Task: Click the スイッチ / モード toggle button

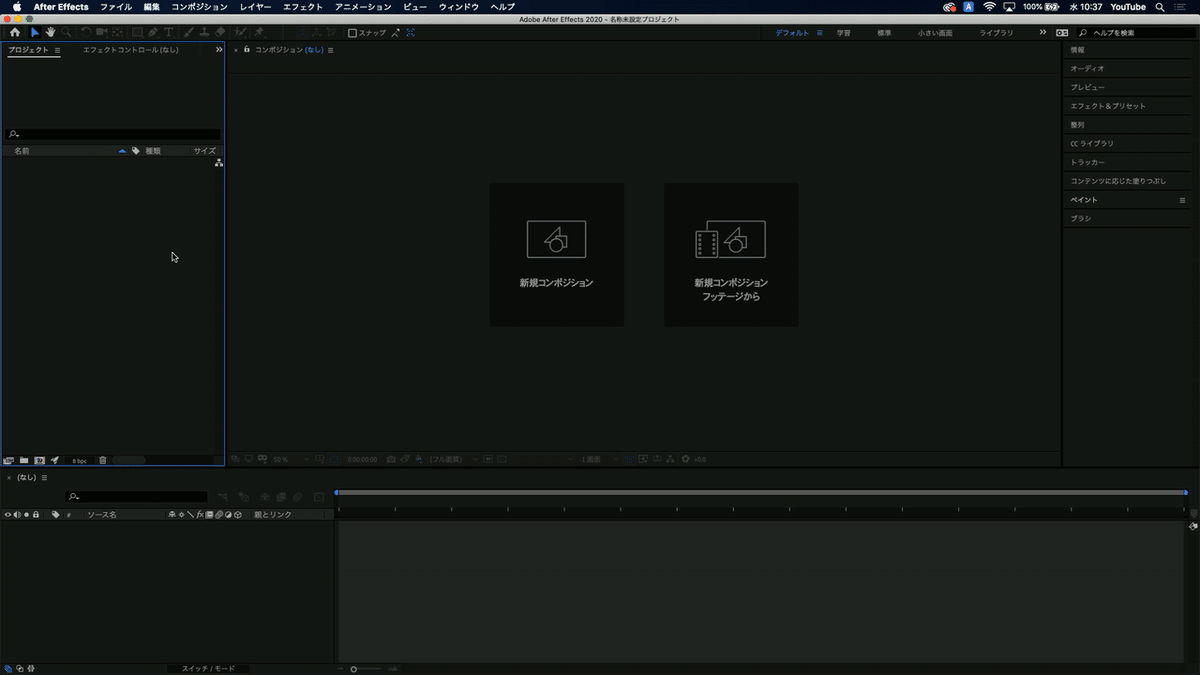Action: [x=208, y=668]
